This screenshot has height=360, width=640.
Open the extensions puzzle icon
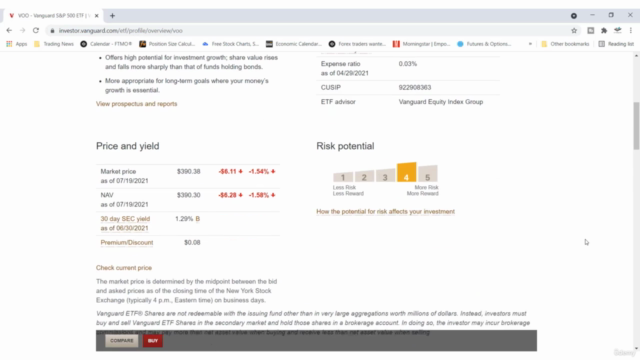[x=604, y=31]
